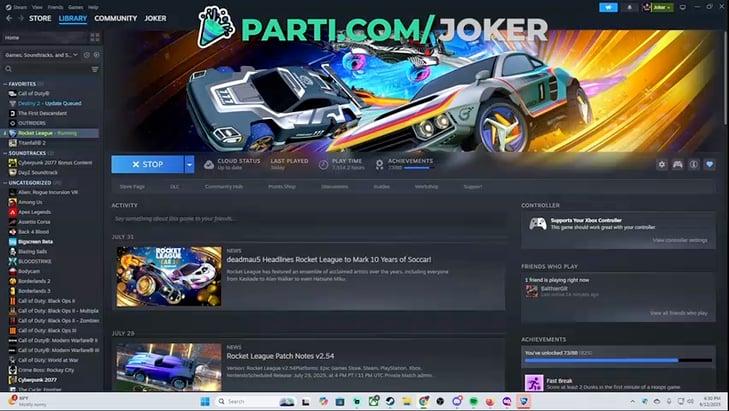Screen dimensions: 729x411
Task: Open the Points Shop link
Action: pyautogui.click(x=282, y=186)
